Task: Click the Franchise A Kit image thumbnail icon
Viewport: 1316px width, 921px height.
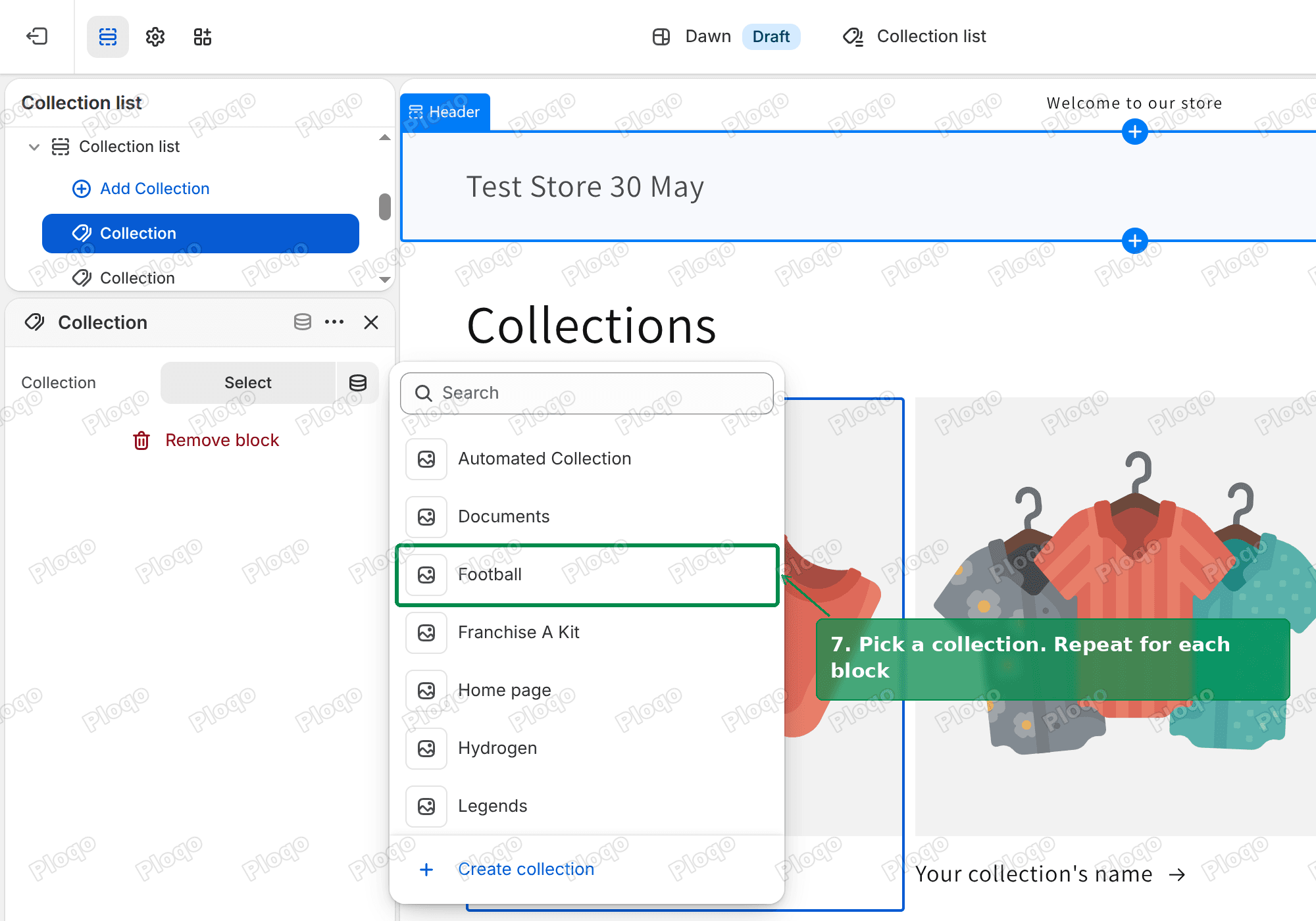Action: pyautogui.click(x=426, y=632)
